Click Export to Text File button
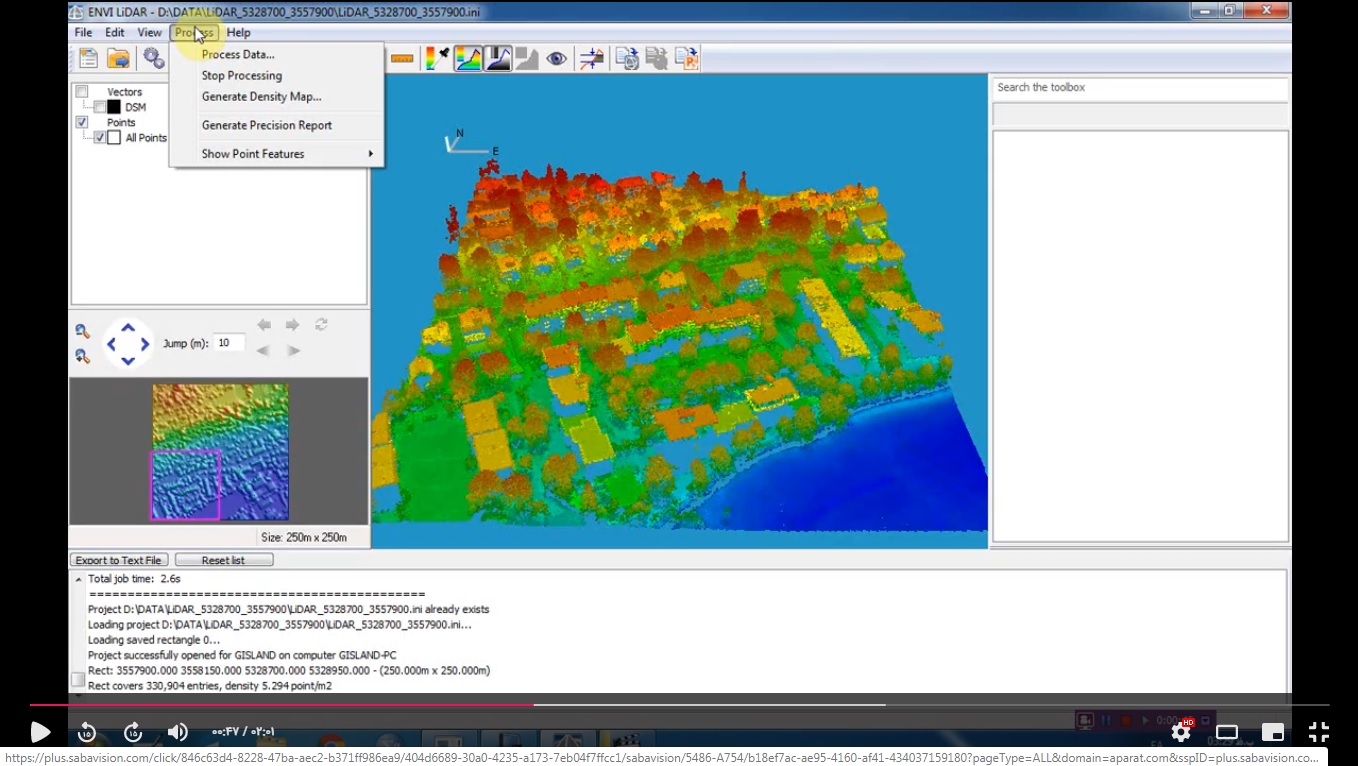This screenshot has height=766, width=1358. [x=119, y=560]
